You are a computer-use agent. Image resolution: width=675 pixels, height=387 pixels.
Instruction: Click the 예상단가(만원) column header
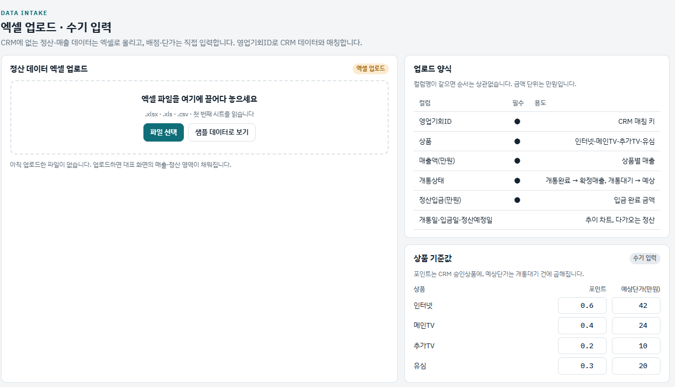(640, 289)
